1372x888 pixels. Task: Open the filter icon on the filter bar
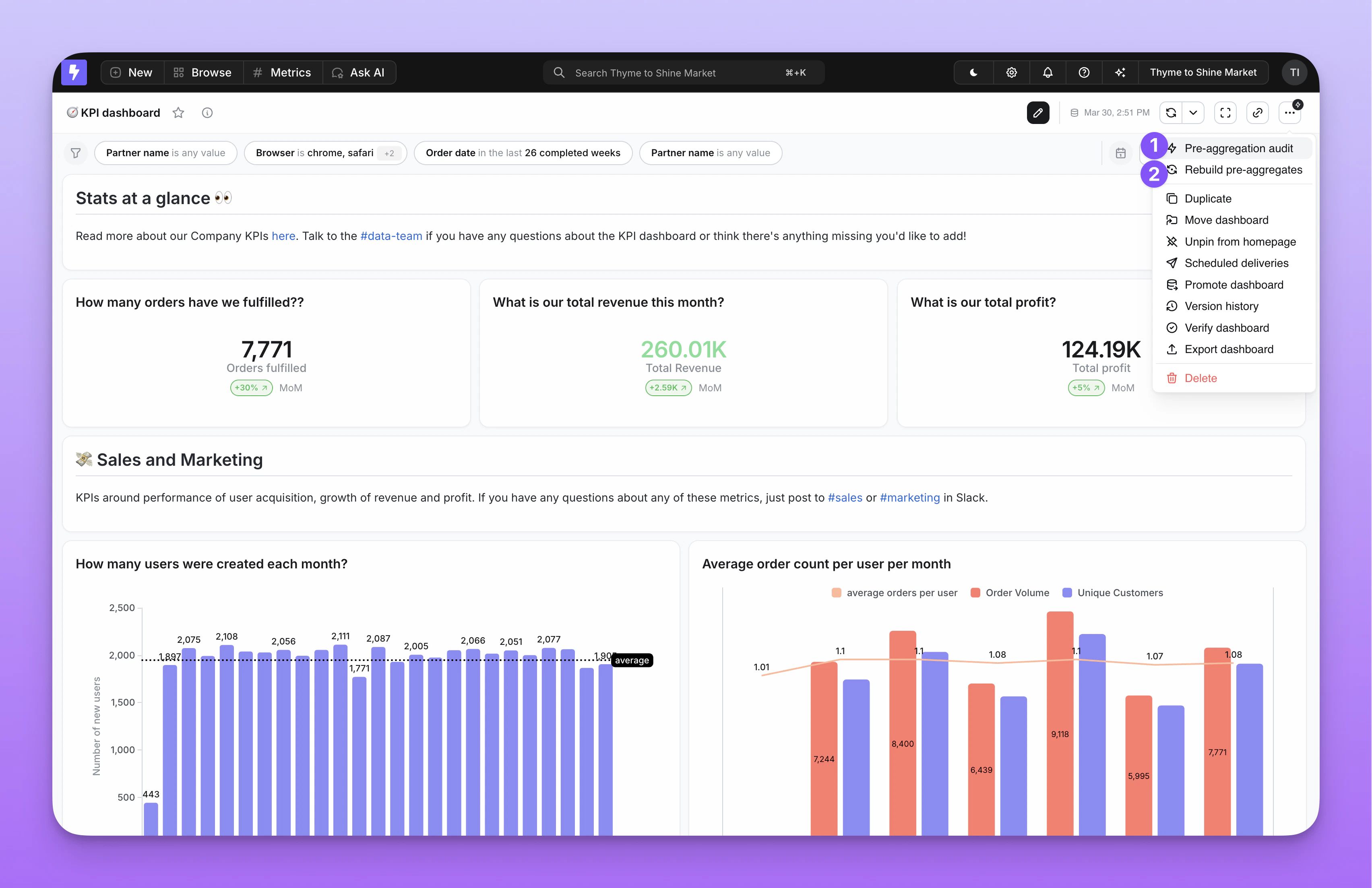[76, 153]
